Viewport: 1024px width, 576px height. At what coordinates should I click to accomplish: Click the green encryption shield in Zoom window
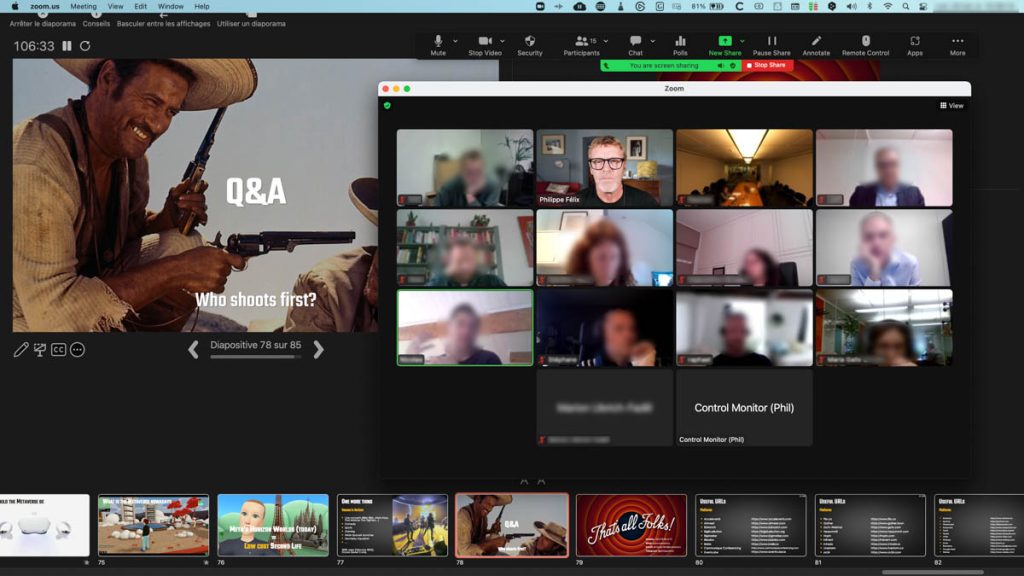point(387,105)
